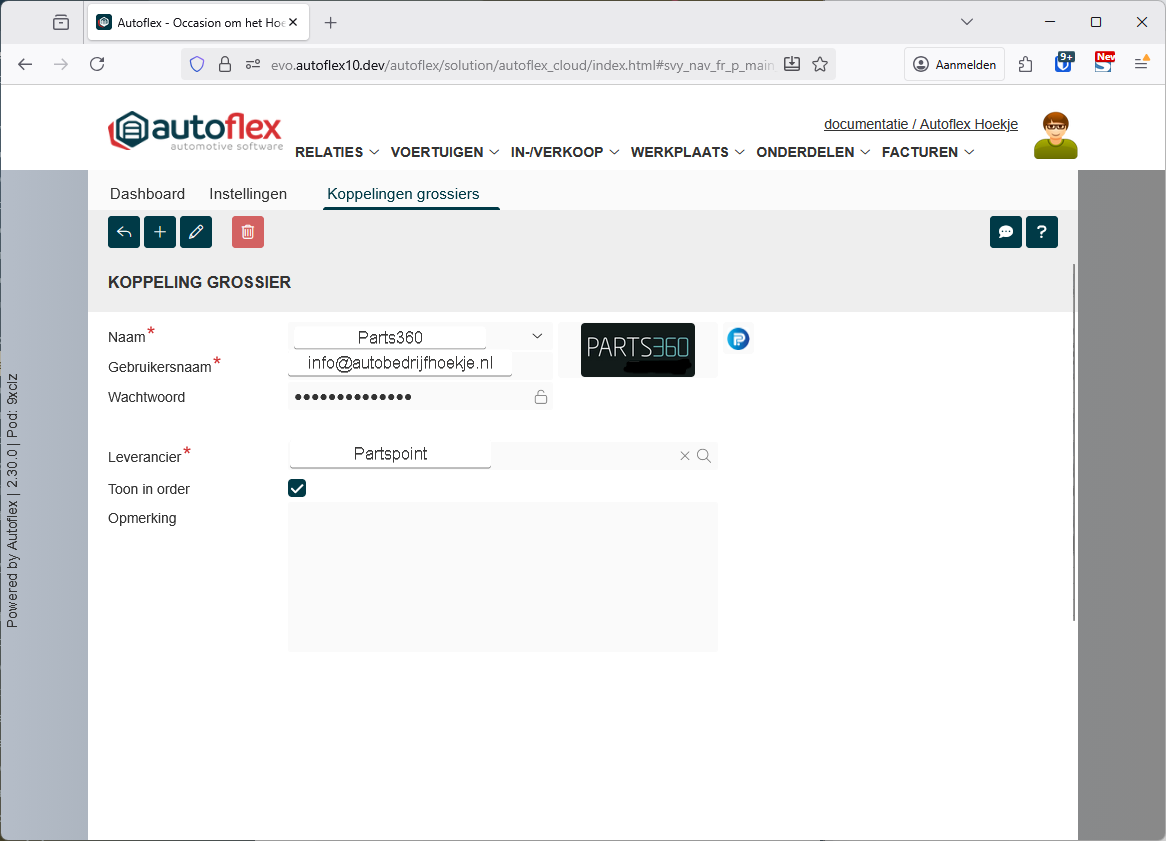This screenshot has width=1166, height=841.
Task: Open help with question mark button
Action: coord(1042,232)
